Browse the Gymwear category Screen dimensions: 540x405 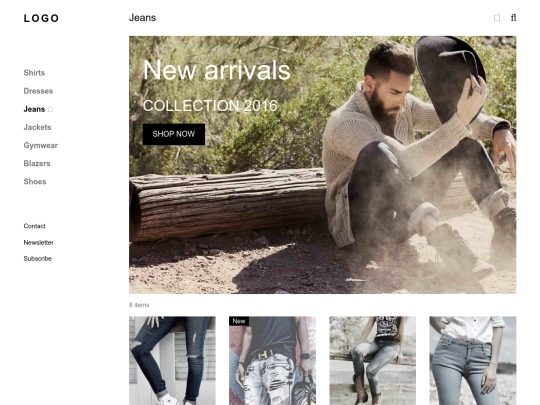[41, 145]
